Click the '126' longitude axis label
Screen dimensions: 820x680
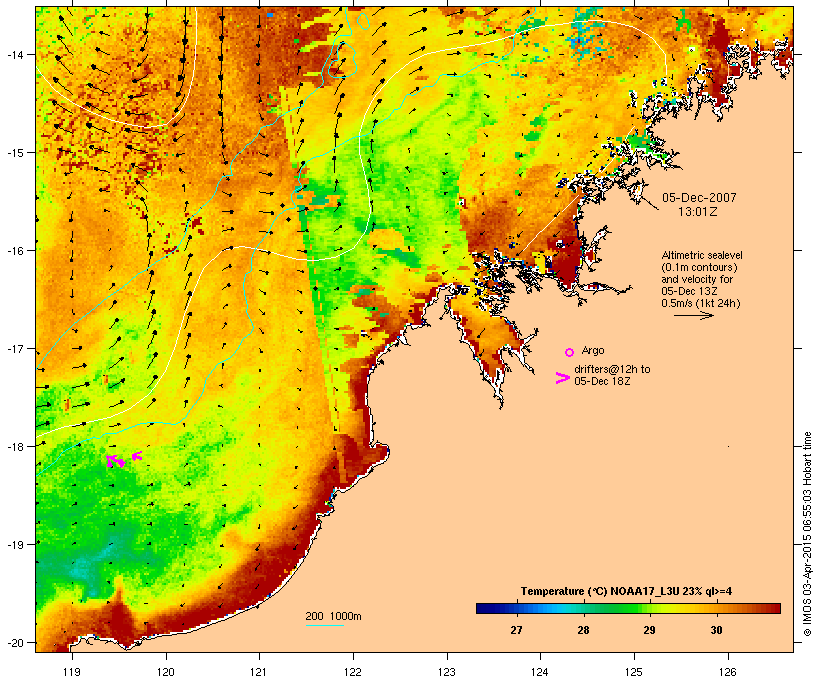727,672
